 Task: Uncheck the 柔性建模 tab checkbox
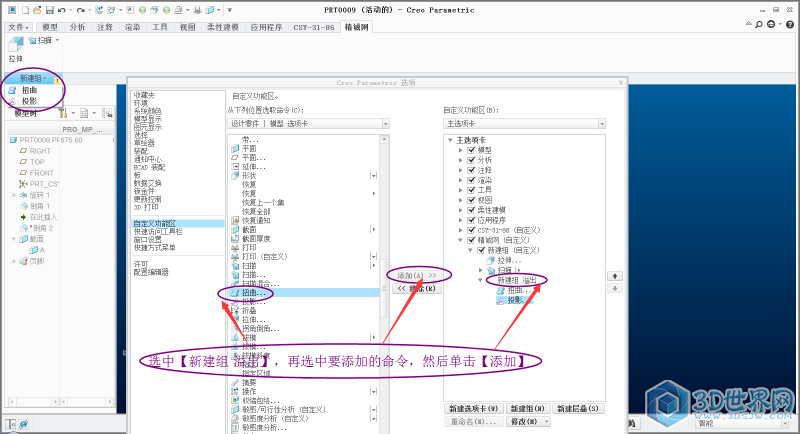point(471,210)
